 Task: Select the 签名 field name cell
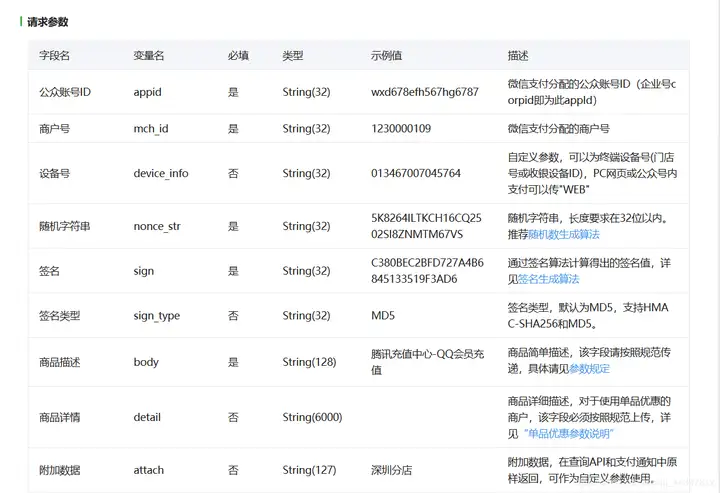click(x=49, y=271)
